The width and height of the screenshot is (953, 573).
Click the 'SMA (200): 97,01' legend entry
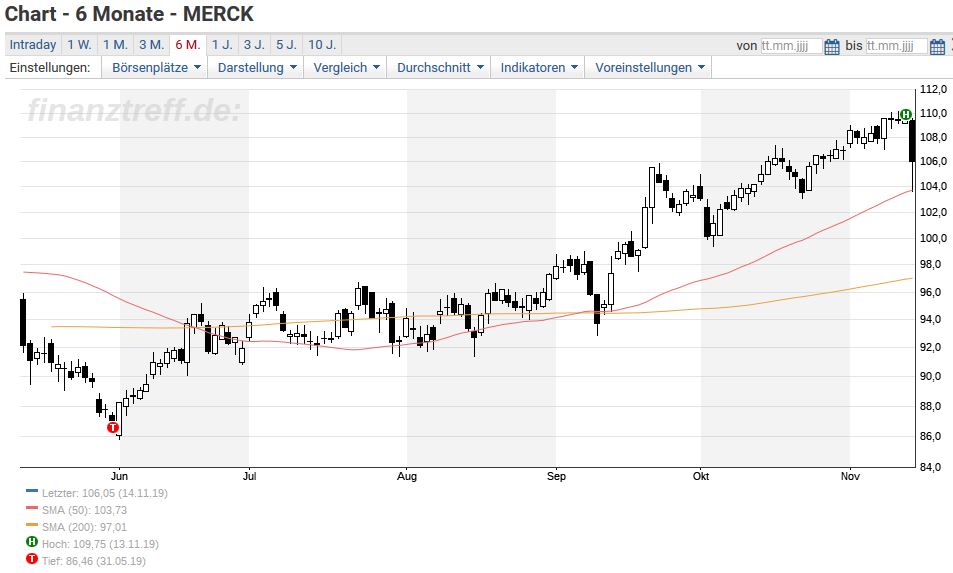[84, 527]
